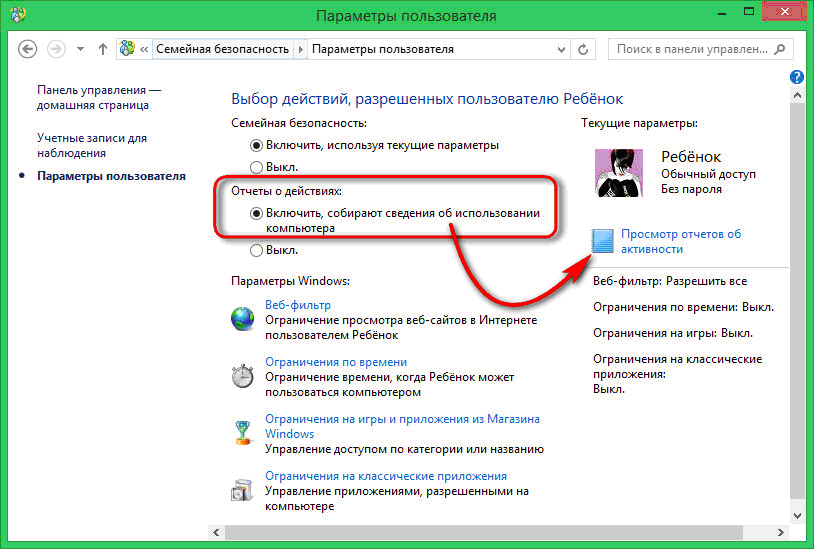Expand the arrow after Семейная безопасность breadcrumb

point(300,49)
